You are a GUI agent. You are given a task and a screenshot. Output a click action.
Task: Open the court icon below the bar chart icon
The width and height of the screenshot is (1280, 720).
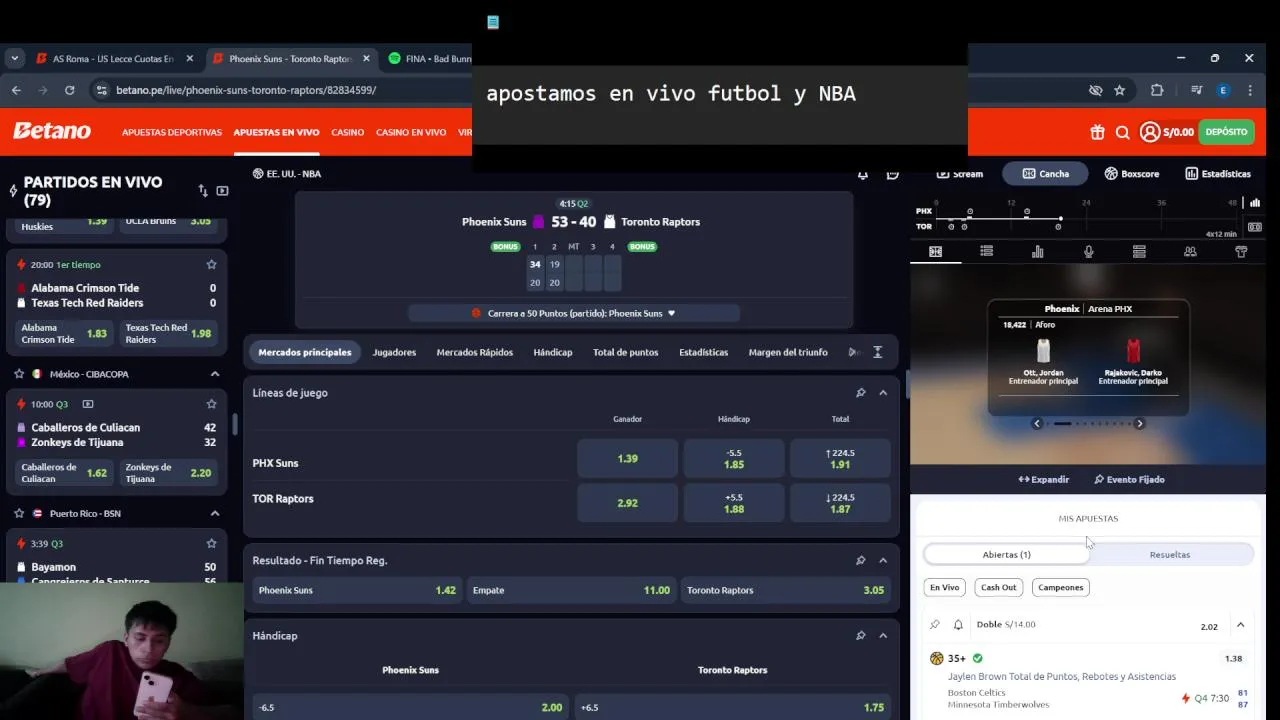click(x=1255, y=227)
